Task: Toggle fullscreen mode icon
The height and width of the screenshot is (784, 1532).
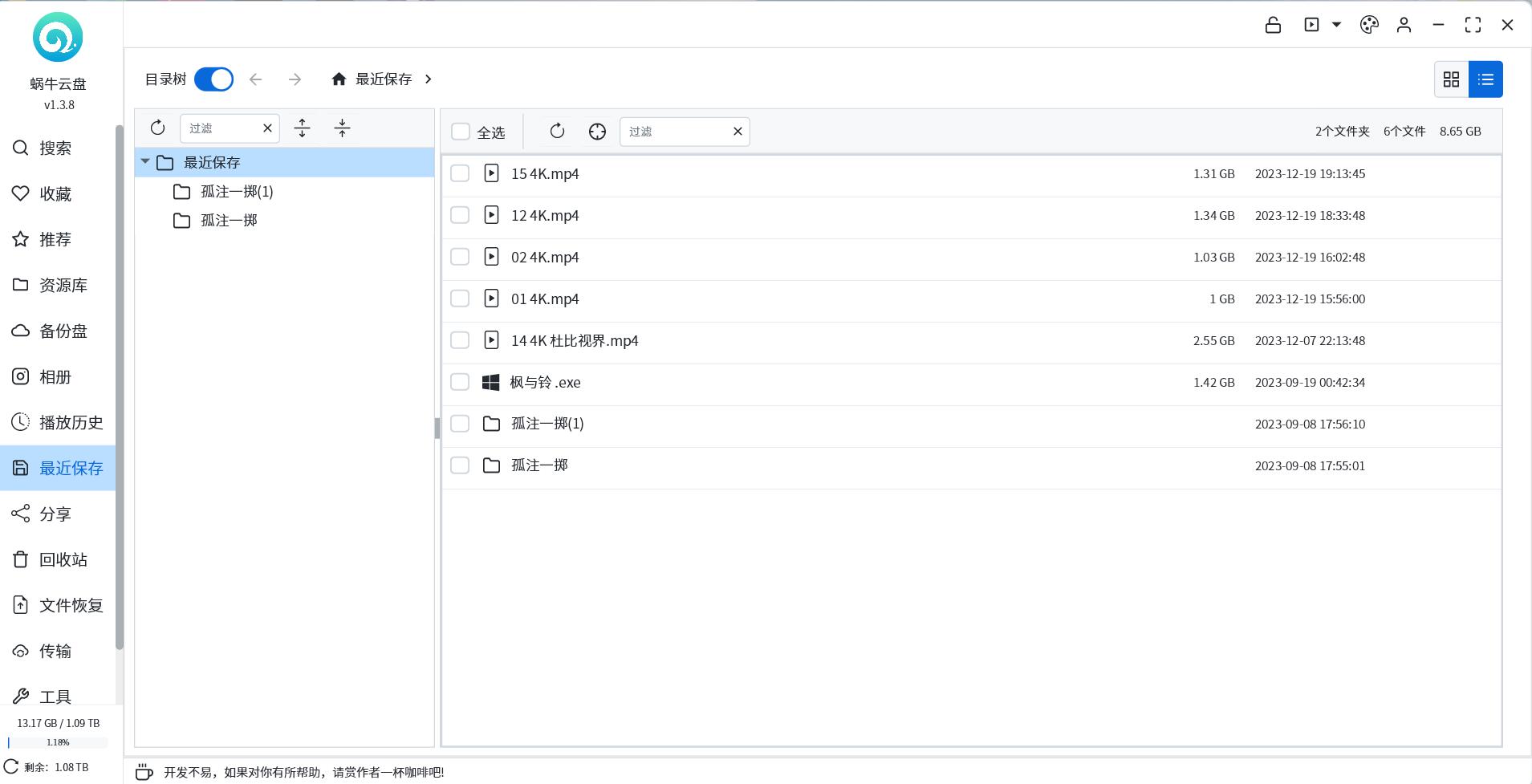Action: [1473, 25]
